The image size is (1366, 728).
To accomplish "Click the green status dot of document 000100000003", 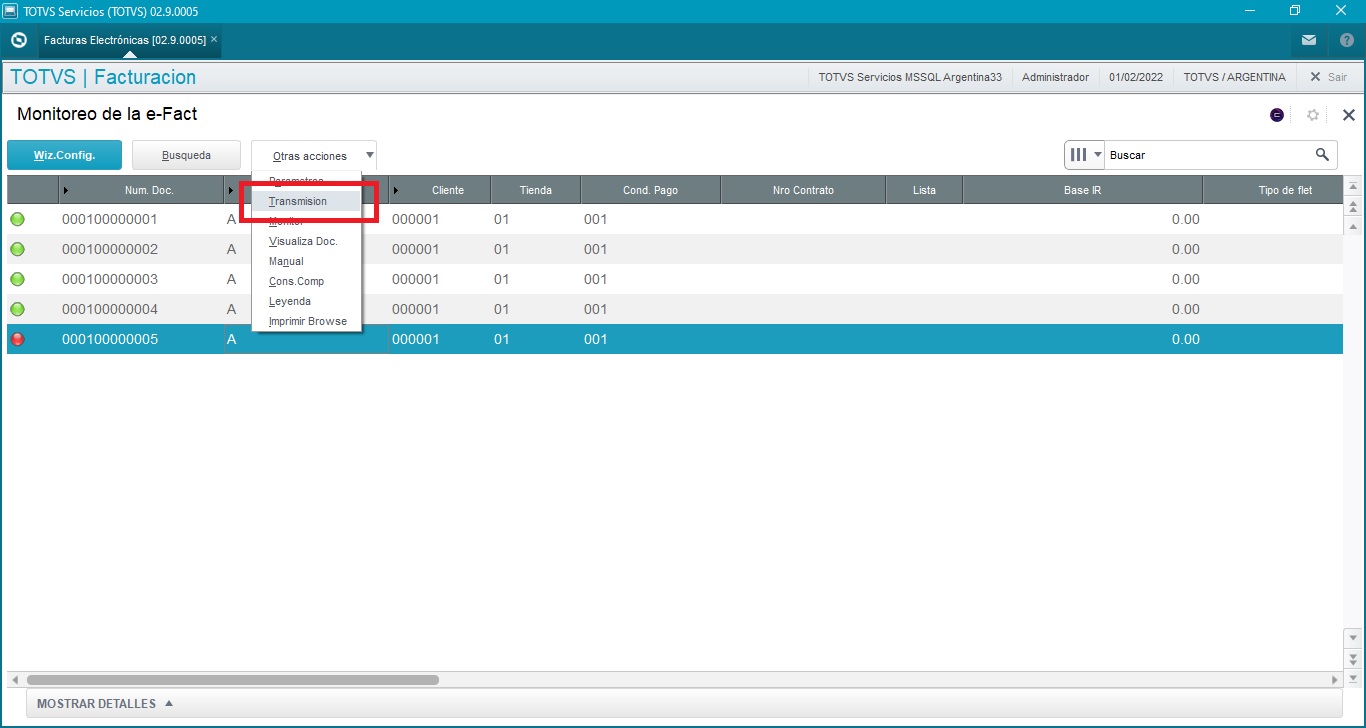I will tap(17, 279).
